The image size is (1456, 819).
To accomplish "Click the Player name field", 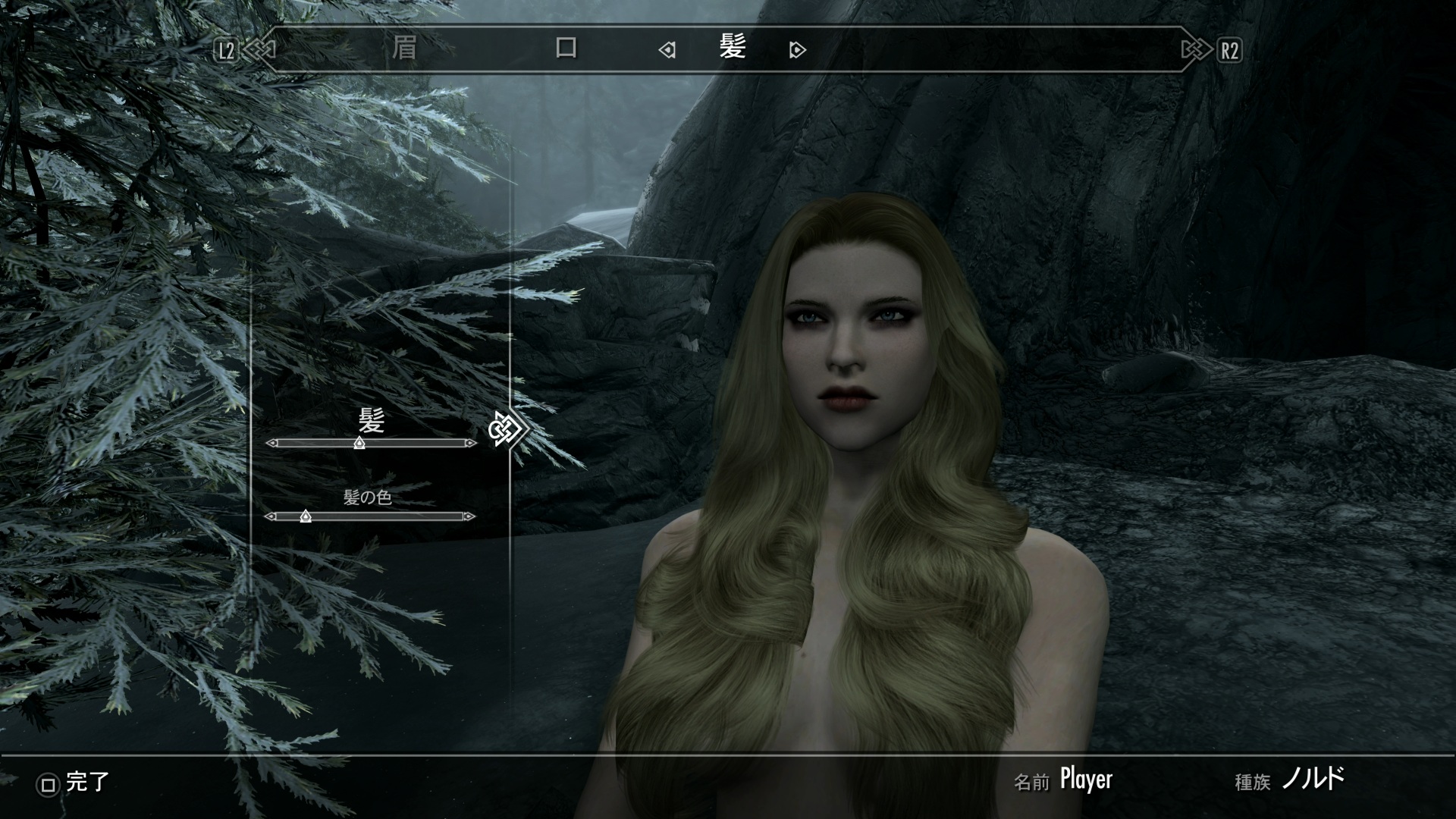I will [1086, 780].
